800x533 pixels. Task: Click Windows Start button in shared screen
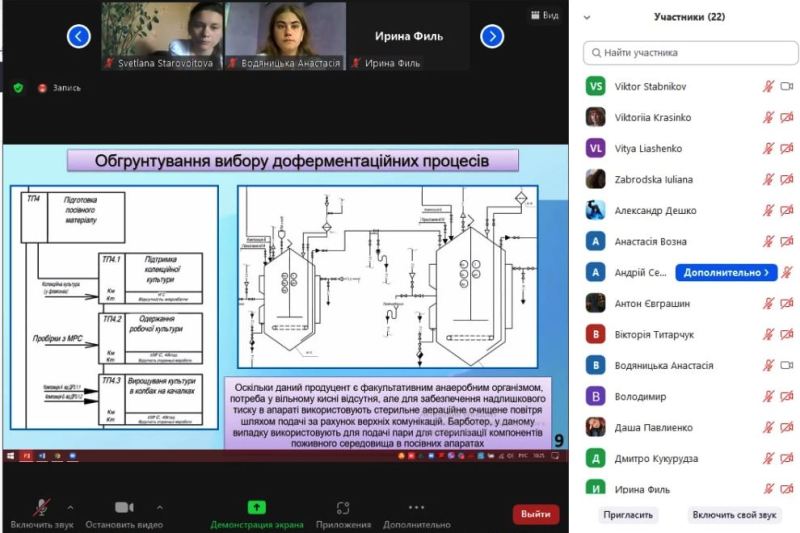tap(10, 455)
